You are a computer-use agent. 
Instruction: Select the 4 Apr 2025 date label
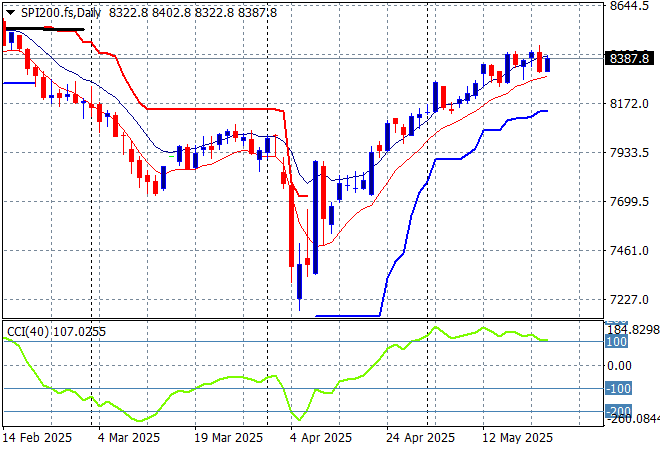point(321,438)
